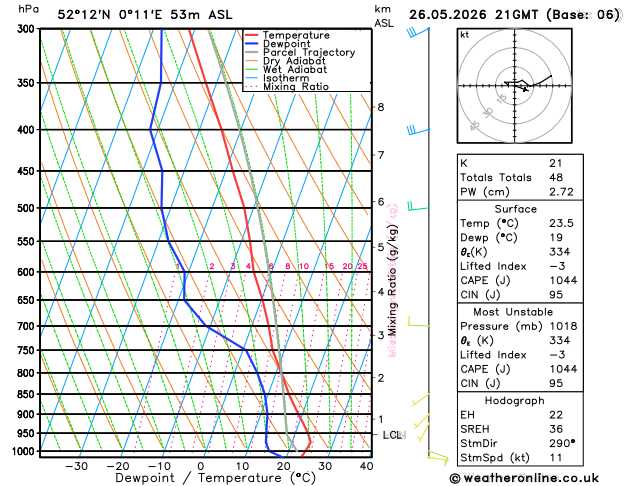Click the '3' km altitude axis label
Image resolution: width=629 pixels, height=486 pixels.
pyautogui.click(x=381, y=335)
